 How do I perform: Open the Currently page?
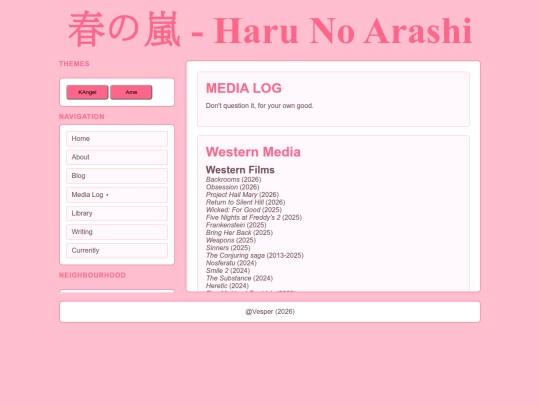click(117, 251)
